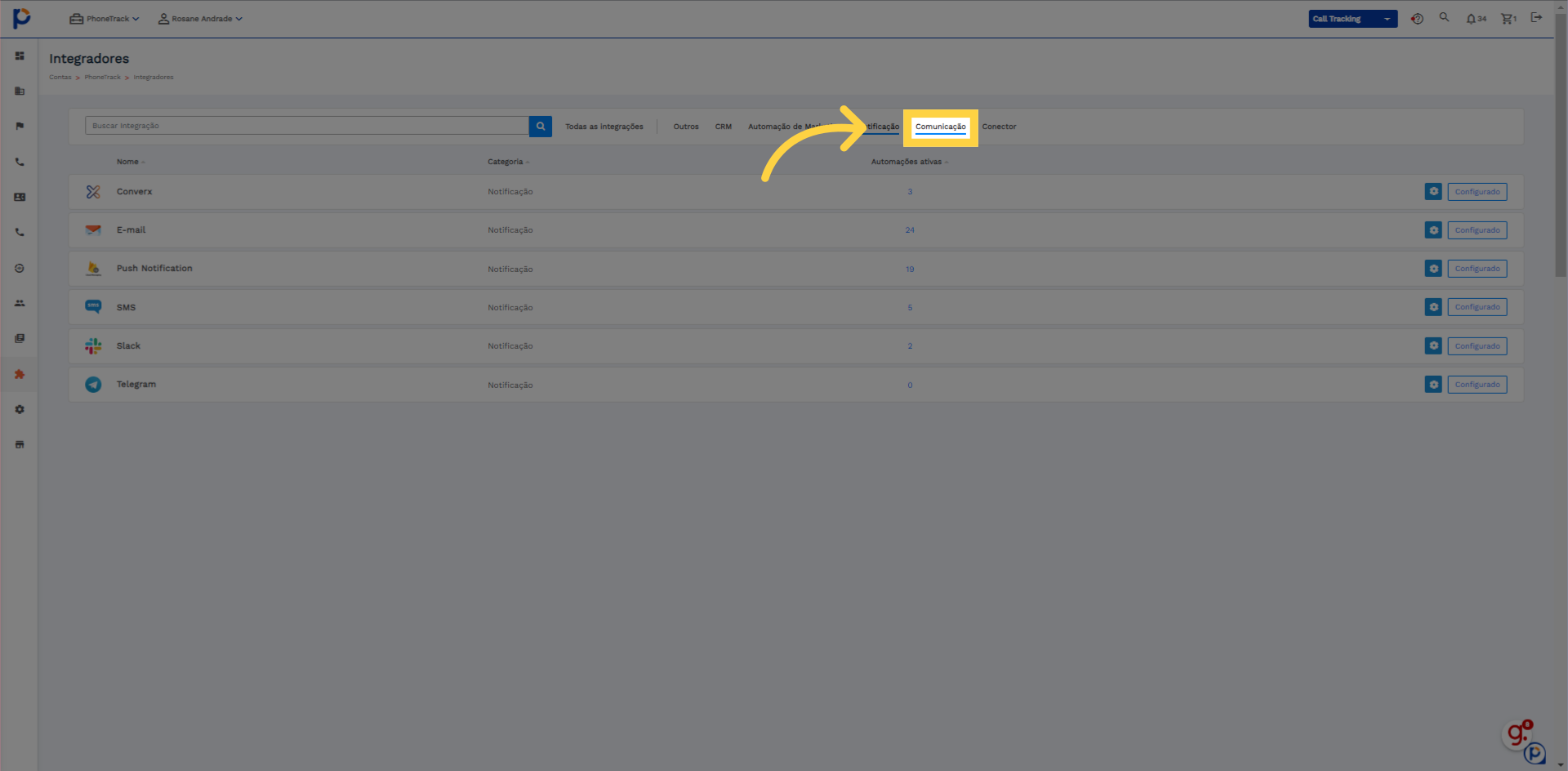Click the Telegram integration name
Viewport: 1568px width, 771px height.
(x=136, y=384)
